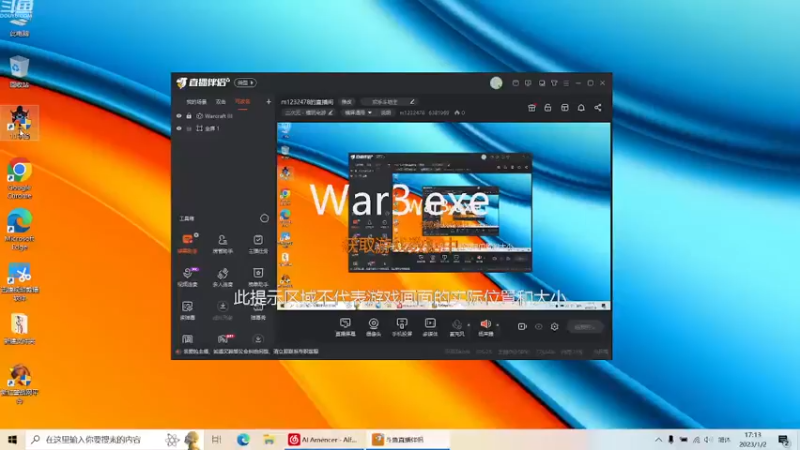Switch to the AI Announcer taskbar window
Viewport: 800px width, 450px height.
point(324,439)
